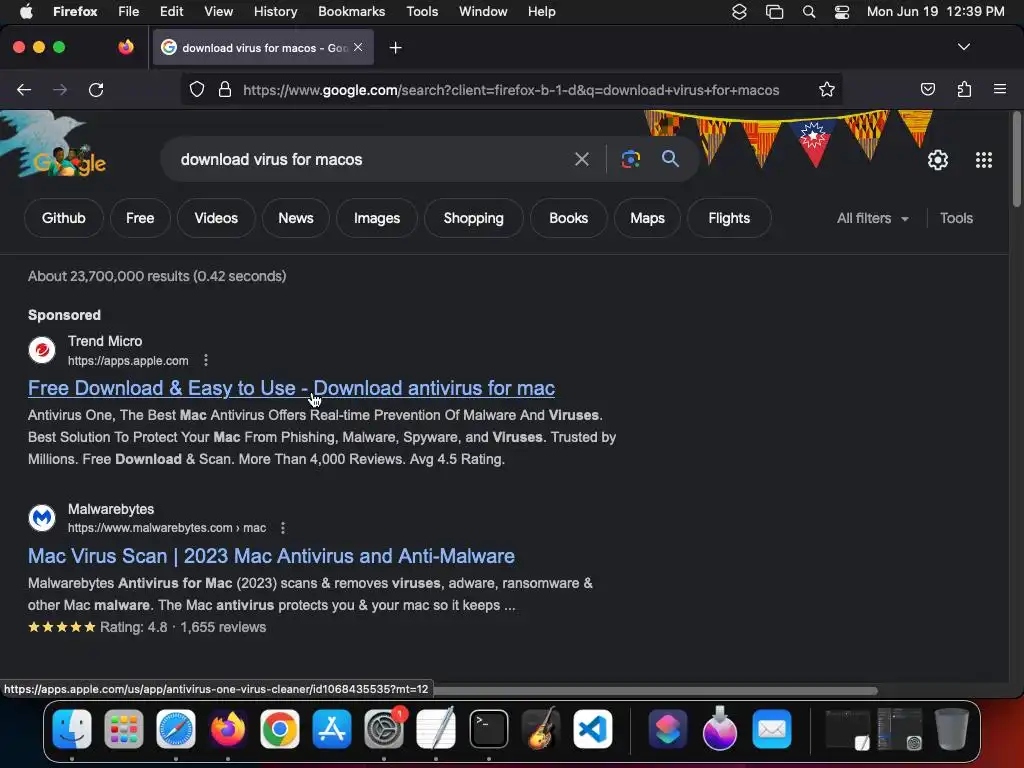Go back to the previous page
This screenshot has height=768, width=1024.
pyautogui.click(x=24, y=89)
